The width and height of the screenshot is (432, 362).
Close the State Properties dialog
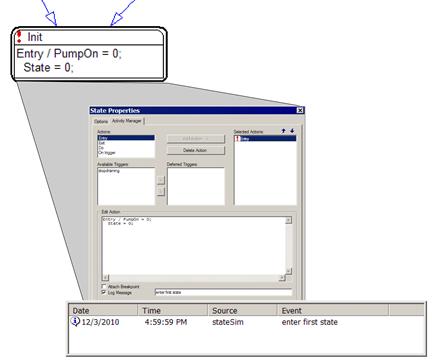pos(300,110)
